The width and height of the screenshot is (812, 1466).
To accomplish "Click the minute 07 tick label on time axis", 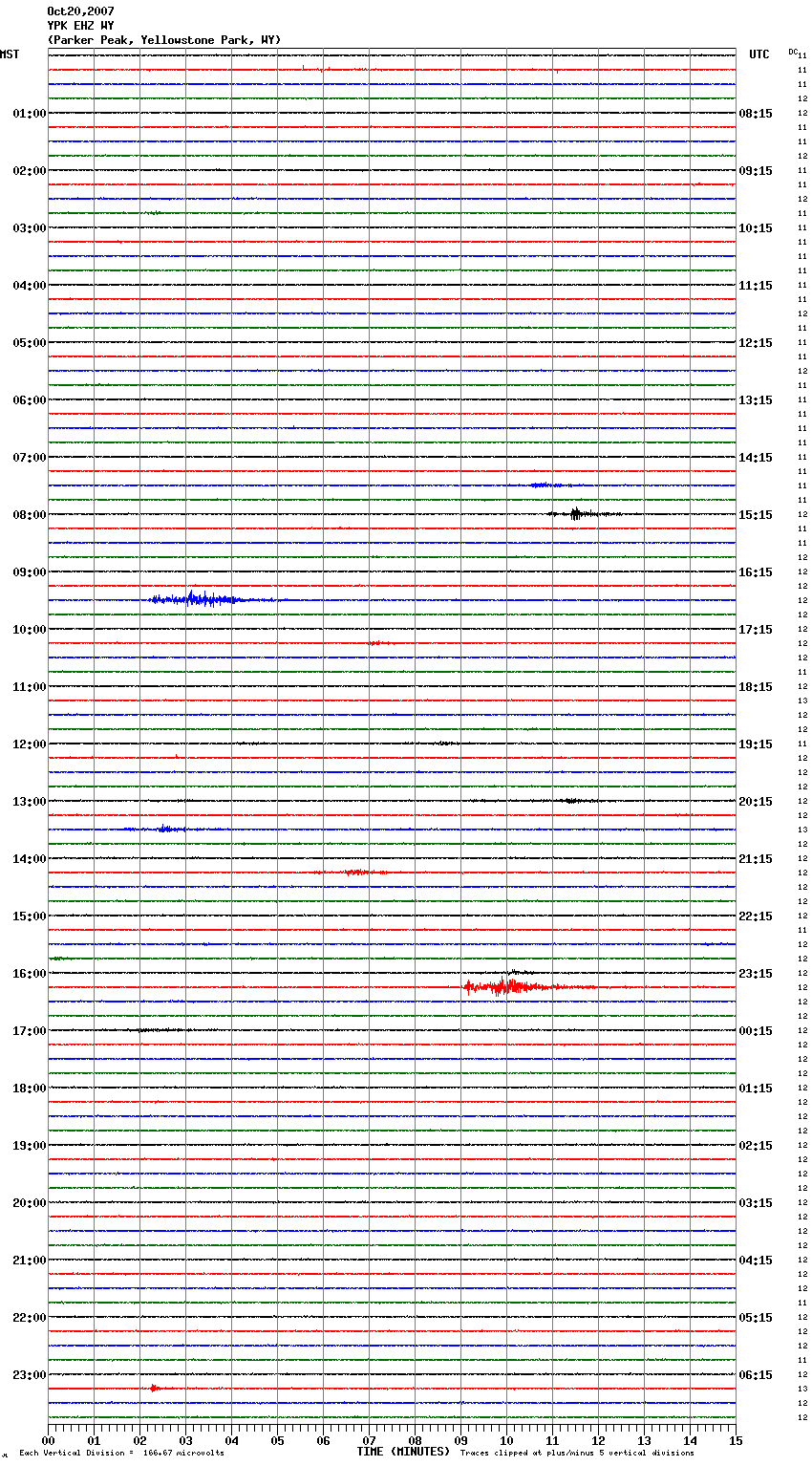I will 369,1440.
